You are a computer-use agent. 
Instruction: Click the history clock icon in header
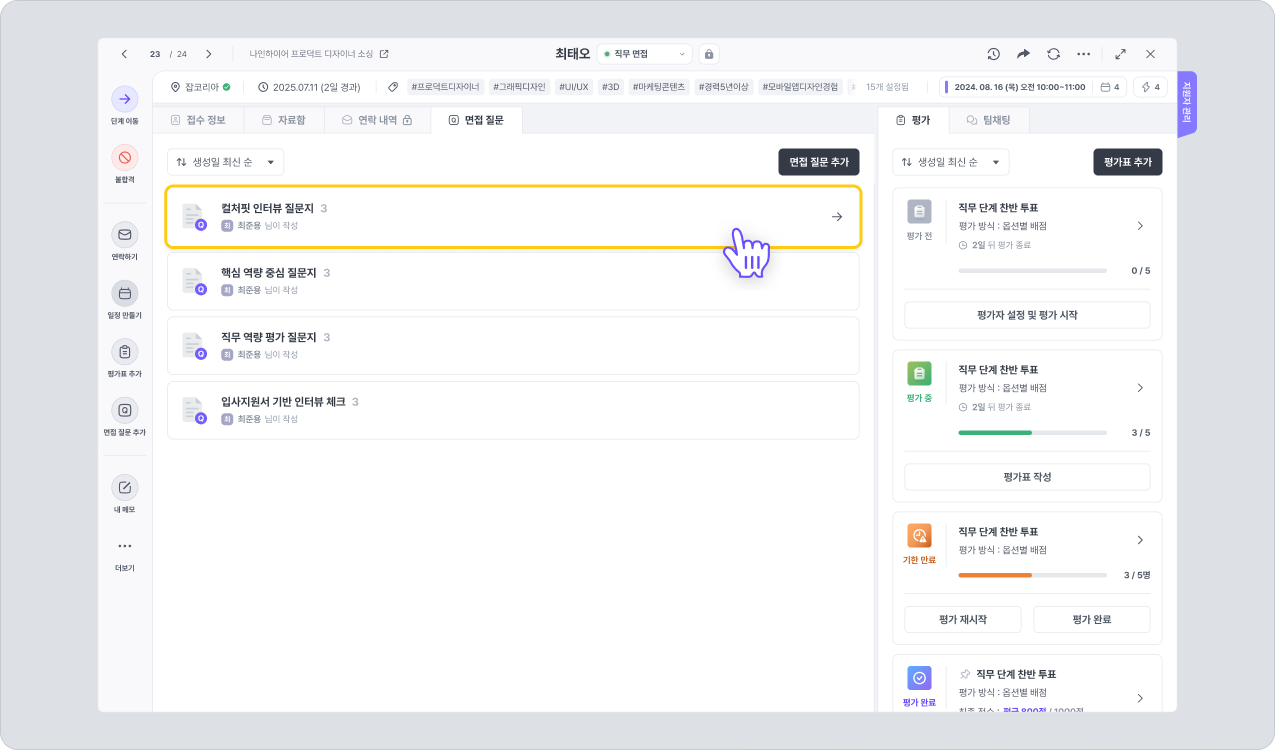(x=993, y=54)
